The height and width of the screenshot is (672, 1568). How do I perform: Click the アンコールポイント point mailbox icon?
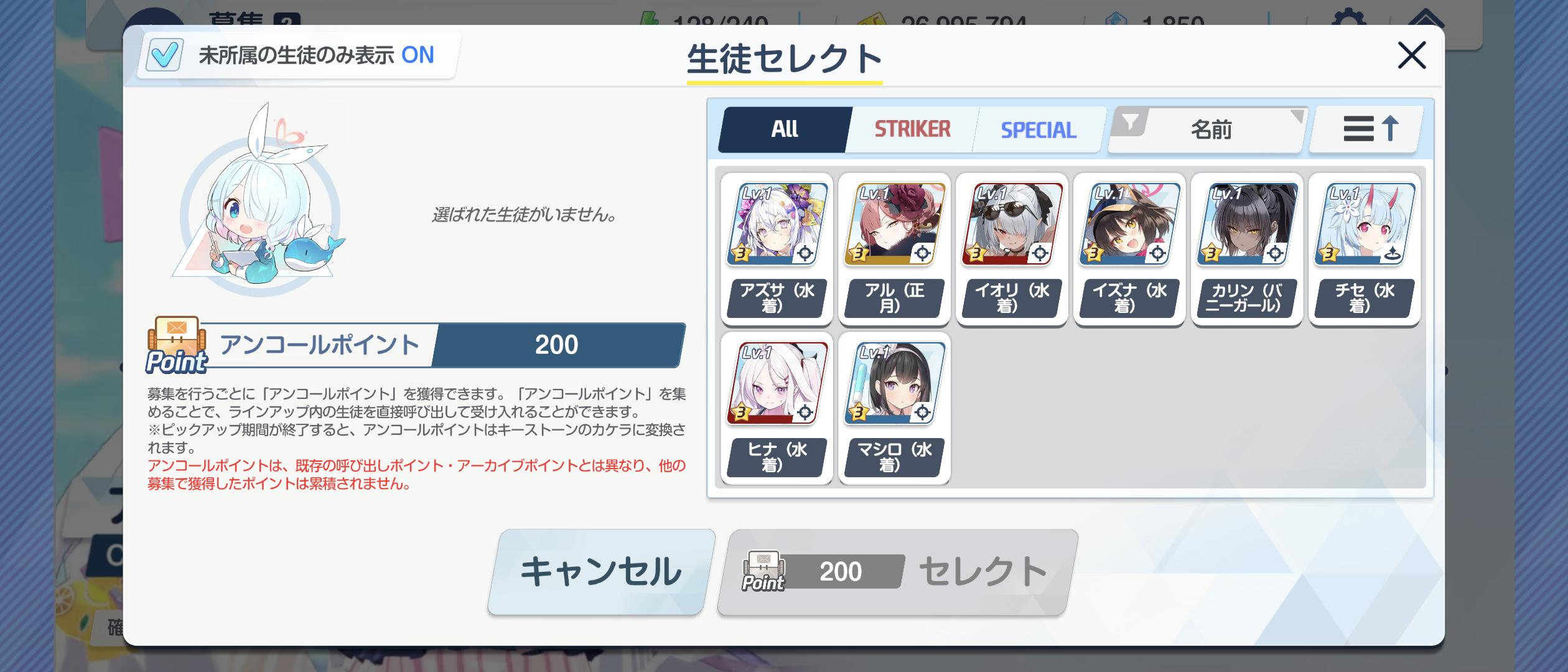pos(177,344)
